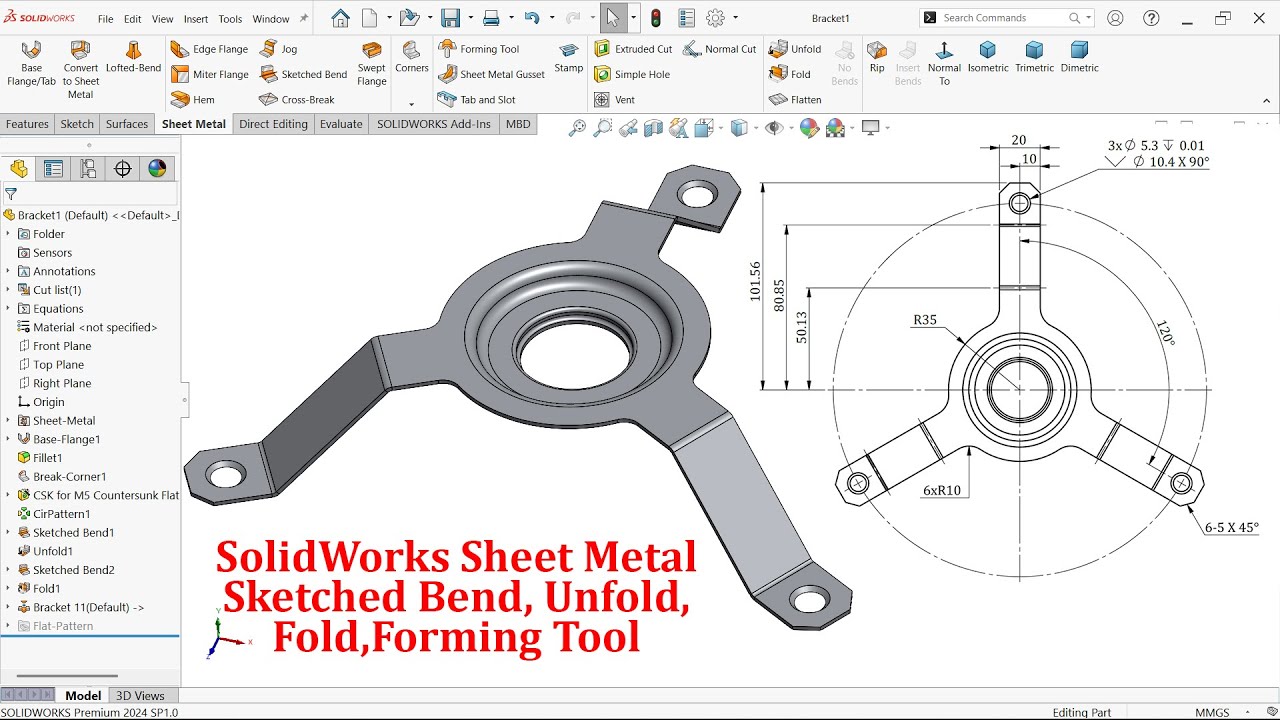
Task: Select the Rip tool
Action: (877, 57)
